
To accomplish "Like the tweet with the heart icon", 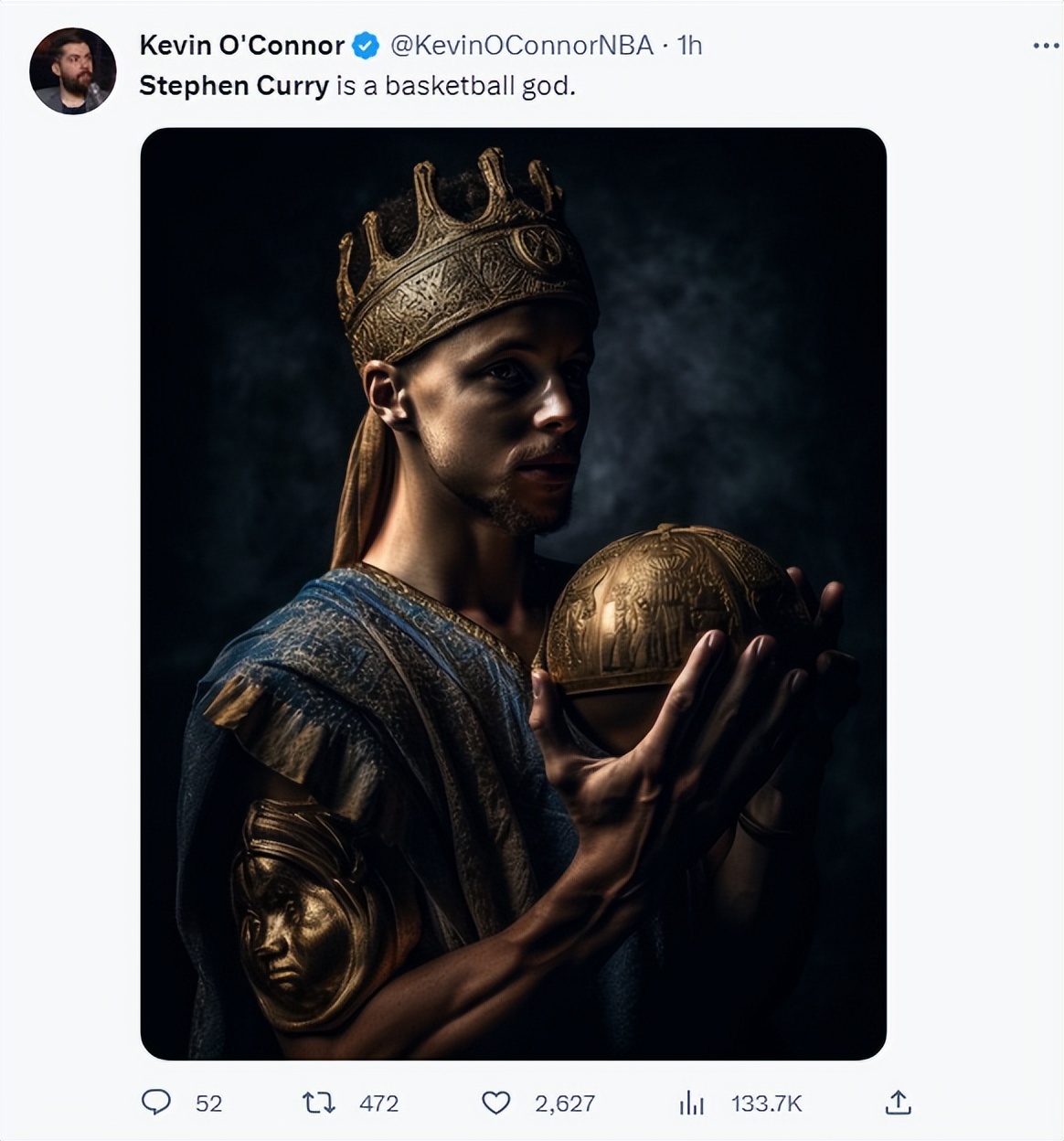I will [495, 1103].
